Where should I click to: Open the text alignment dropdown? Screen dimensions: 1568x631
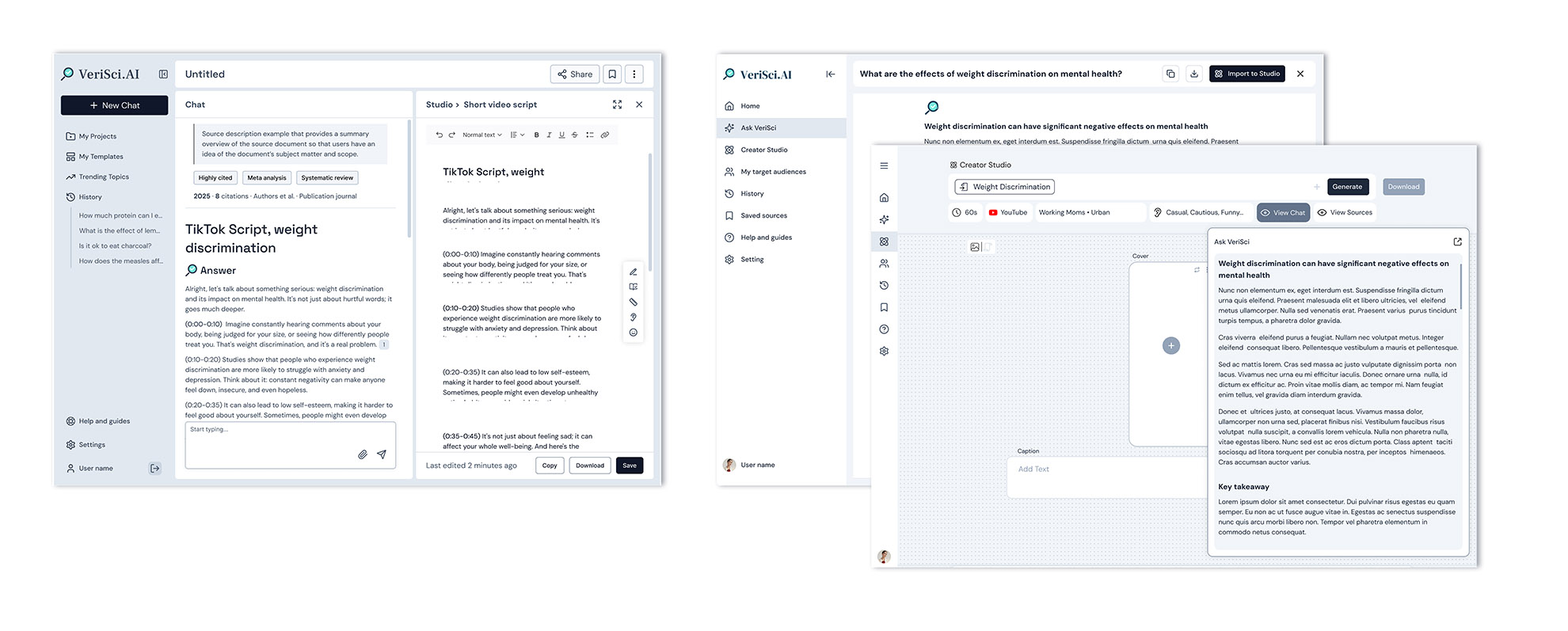517,135
